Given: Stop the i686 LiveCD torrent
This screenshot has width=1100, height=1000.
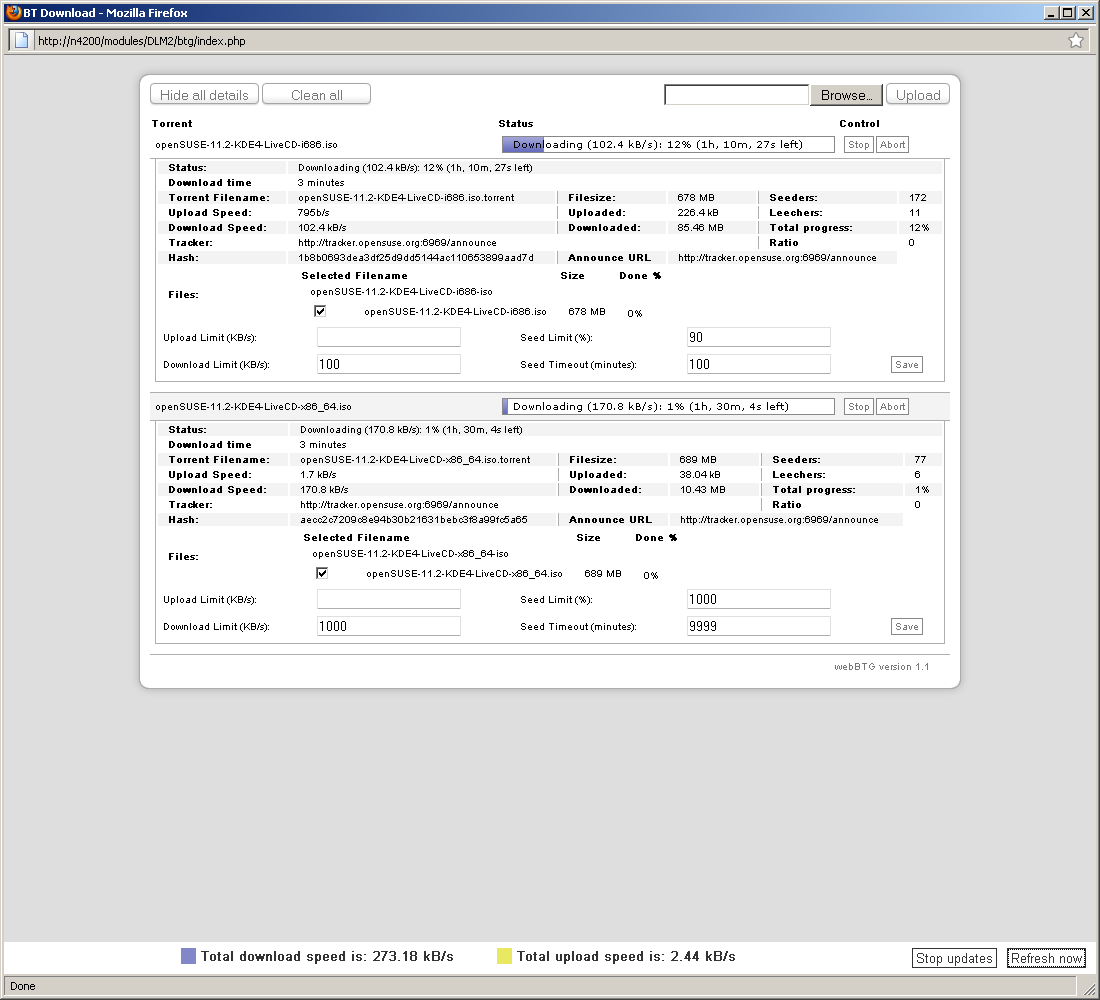Looking at the screenshot, I should 859,145.
